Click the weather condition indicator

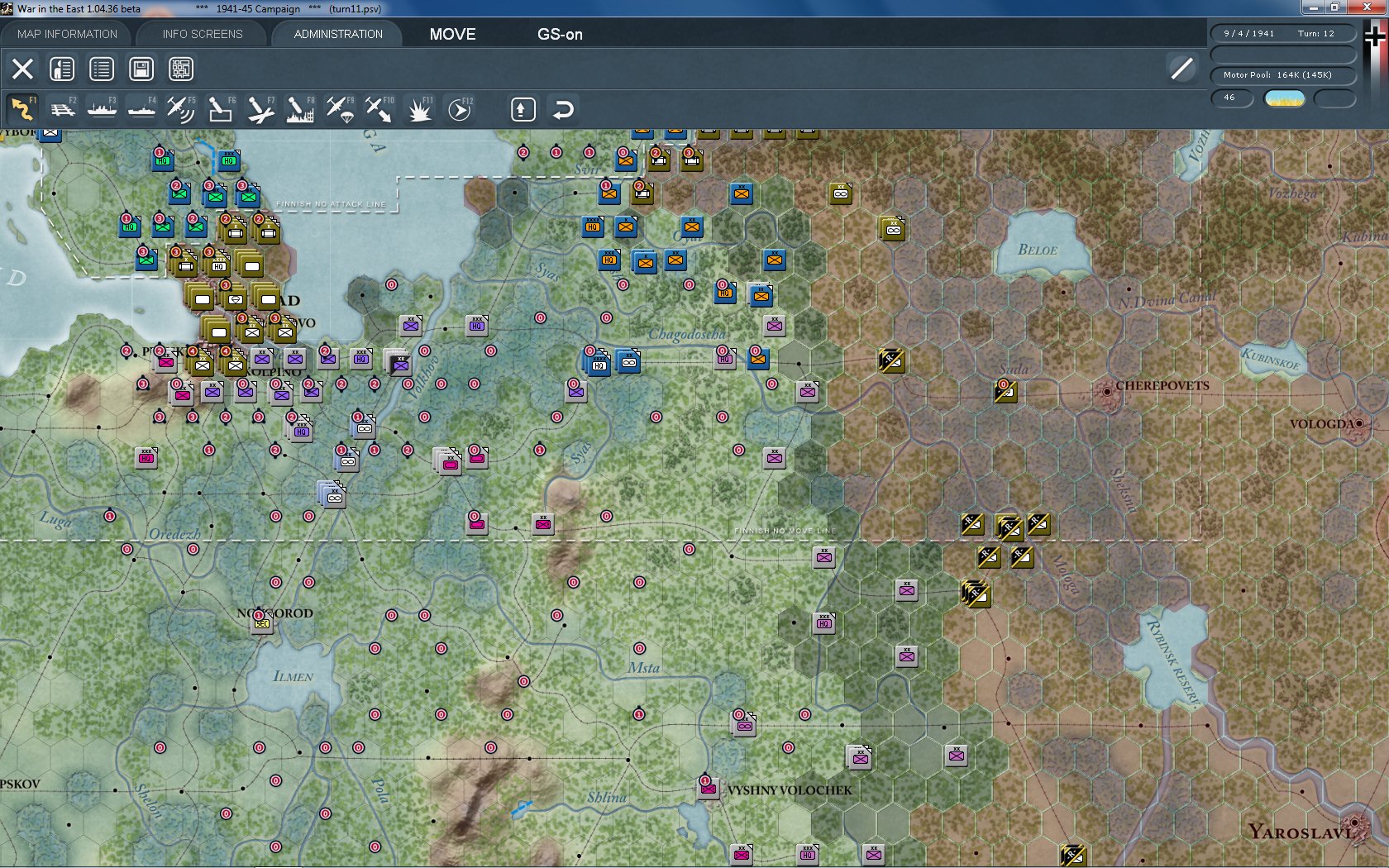[1285, 98]
